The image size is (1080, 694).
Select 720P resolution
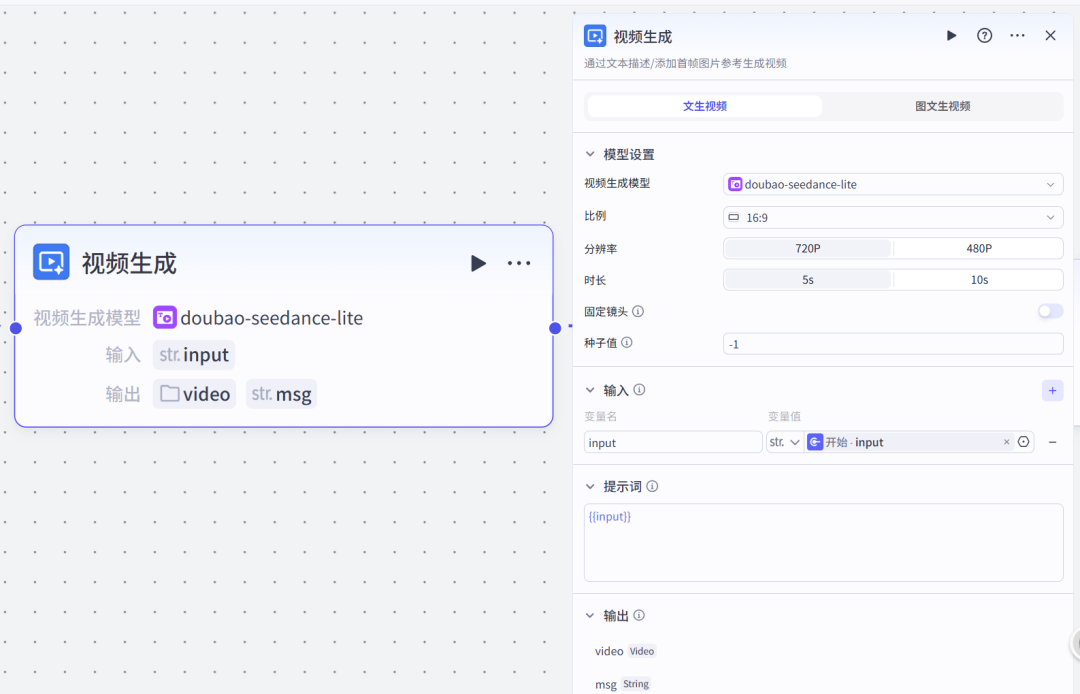[x=808, y=249]
